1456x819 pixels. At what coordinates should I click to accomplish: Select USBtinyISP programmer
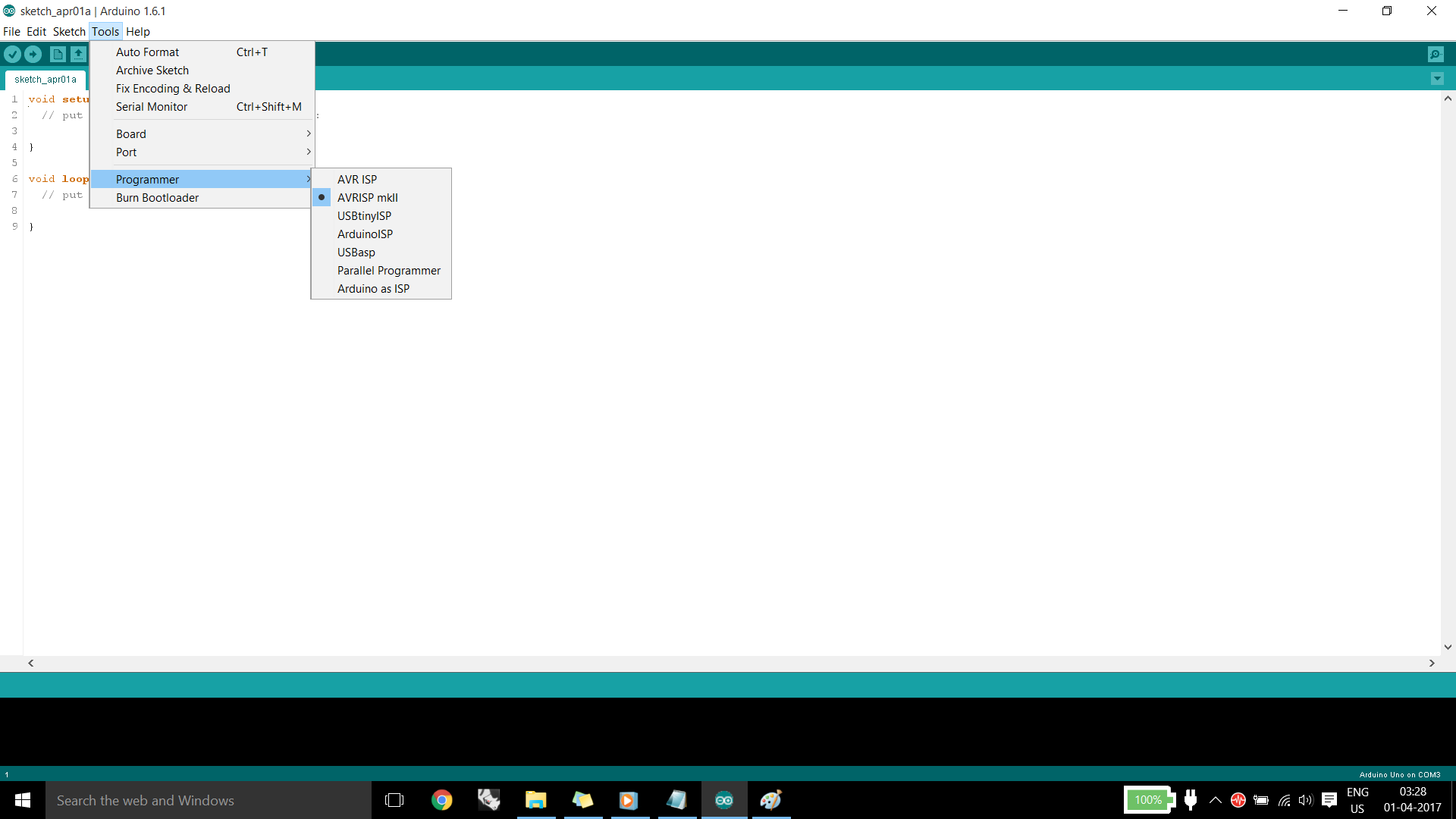click(x=381, y=216)
